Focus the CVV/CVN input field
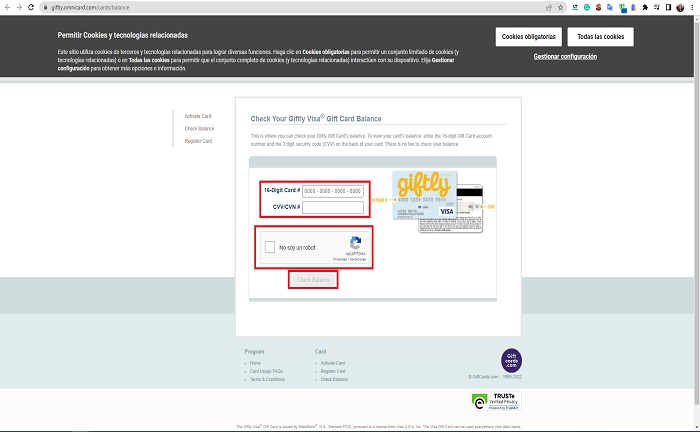The height and width of the screenshot is (432, 700). pos(333,208)
